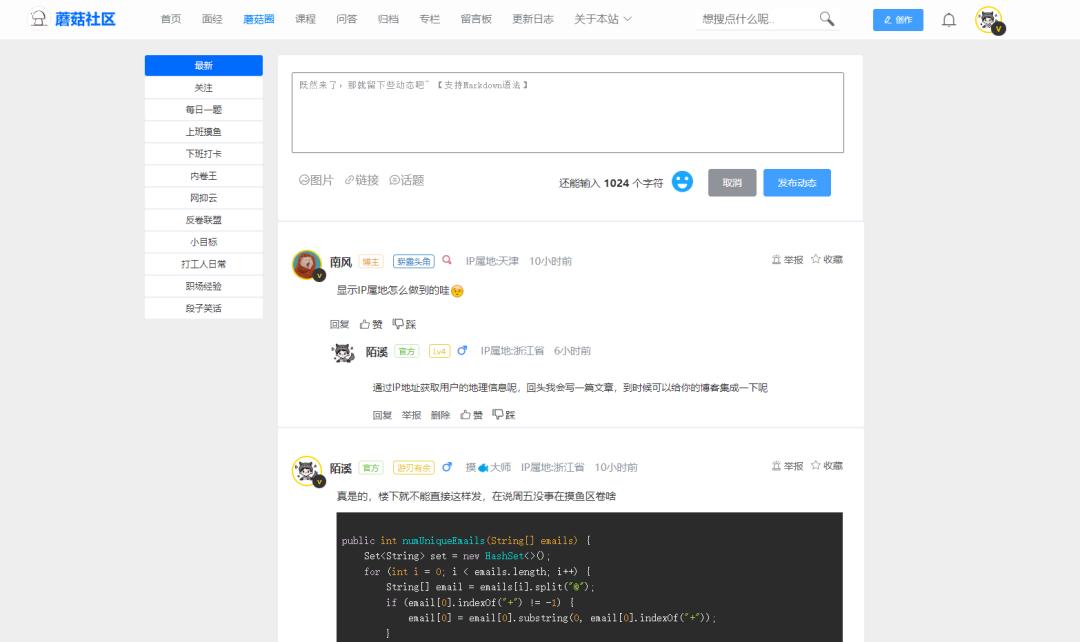Click the notification bell icon in navbar
The width and height of the screenshot is (1080, 642).
pos(948,19)
